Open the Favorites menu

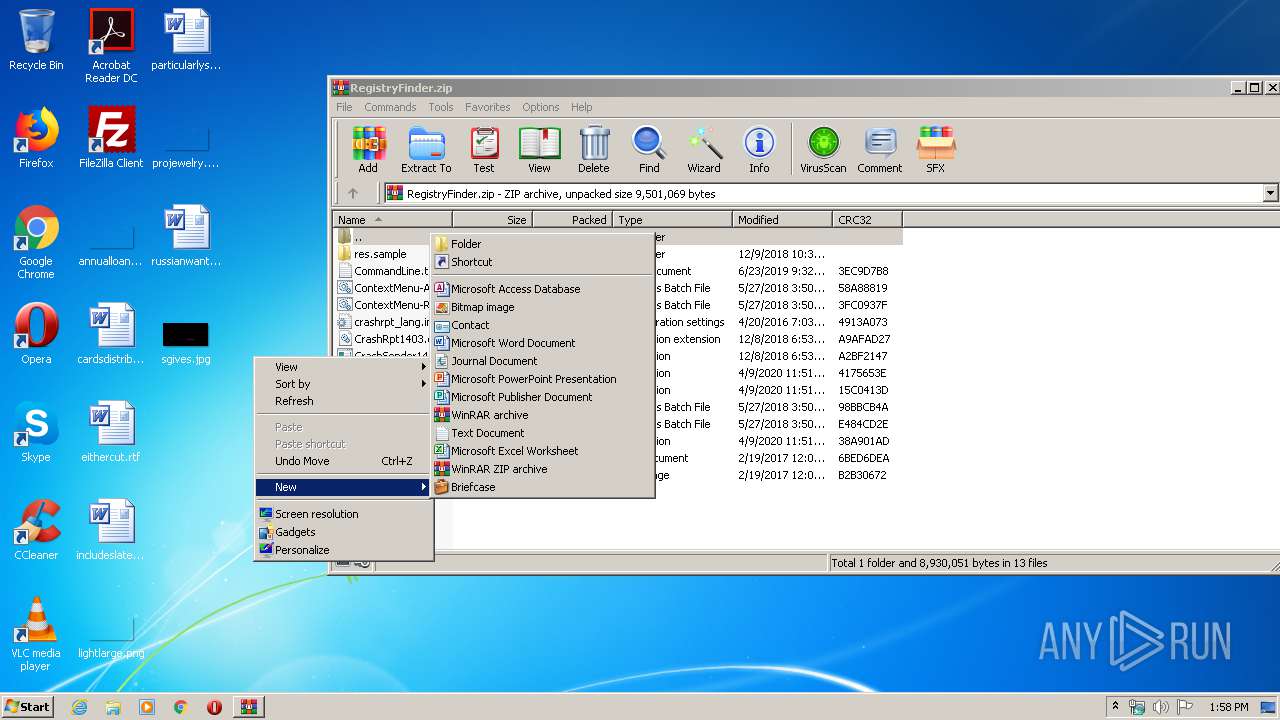pyautogui.click(x=487, y=107)
